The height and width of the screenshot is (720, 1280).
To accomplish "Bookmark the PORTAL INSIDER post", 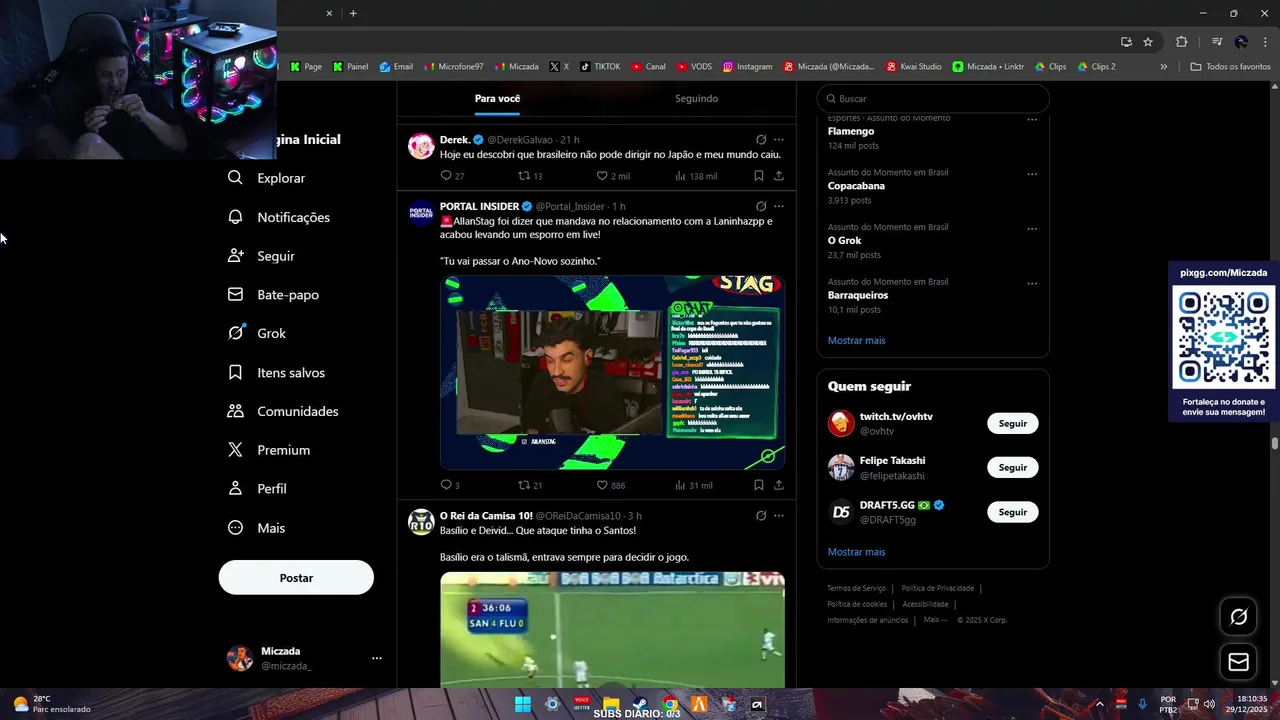I will (x=759, y=485).
